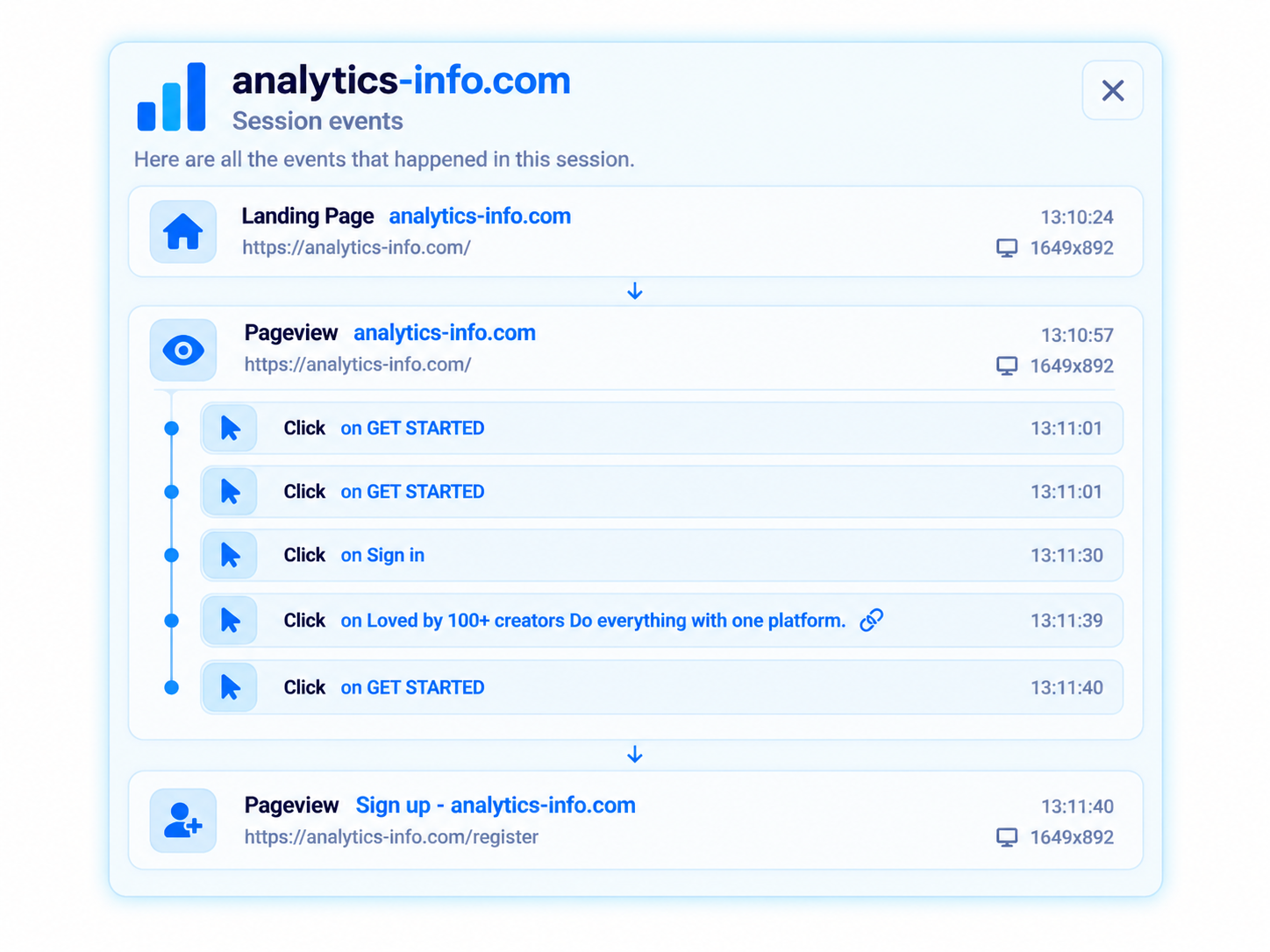Click the timestamp 13:10:57
Viewport: 1270px width, 952px height.
click(x=1077, y=335)
